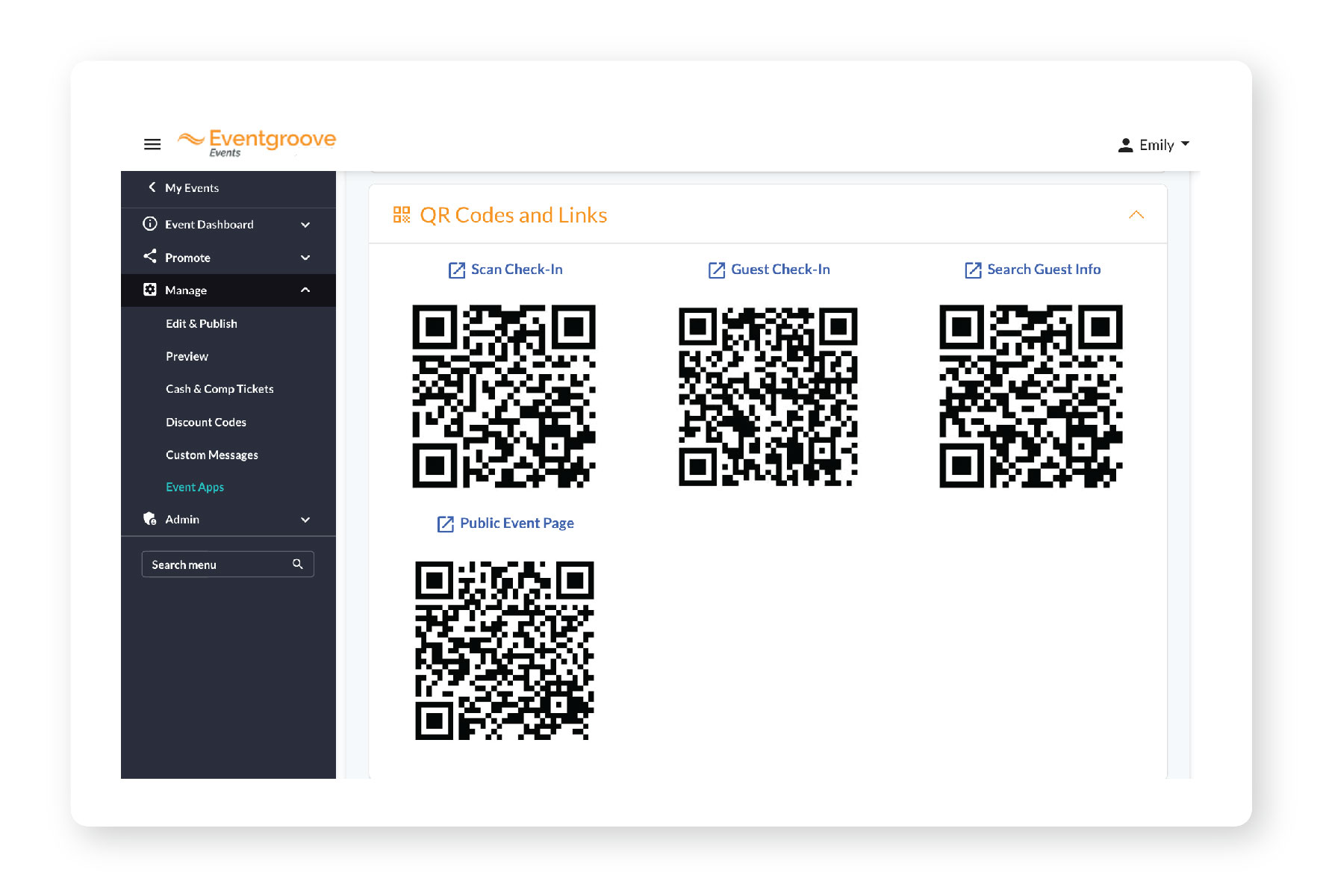Click the user profile avatar icon
1323x896 pixels.
(1125, 145)
